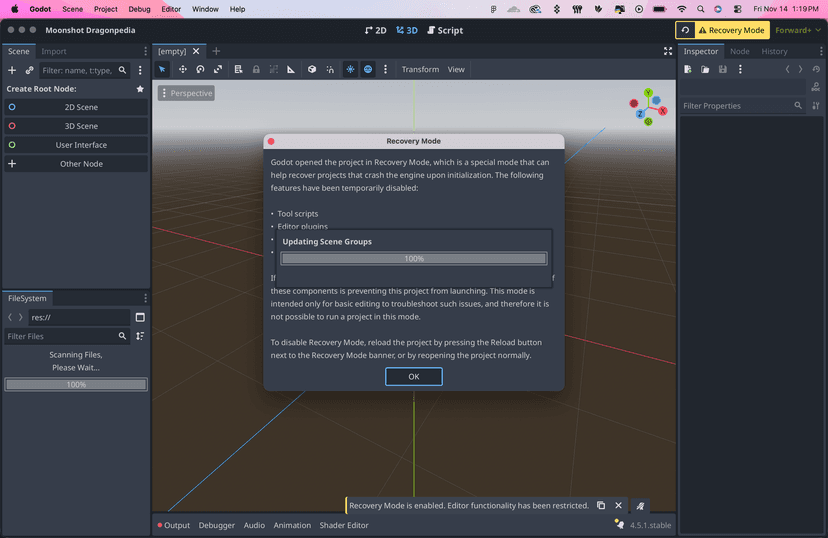
Task: Select the Move mode tool in the 3D toolbar
Action: [x=182, y=70]
